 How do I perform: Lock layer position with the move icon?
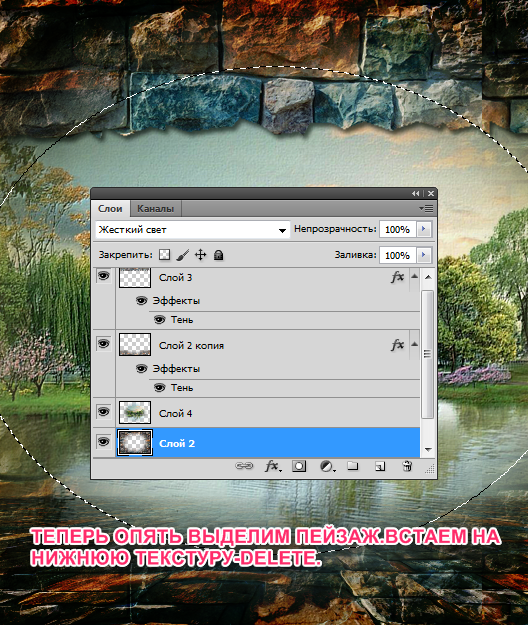(200, 255)
